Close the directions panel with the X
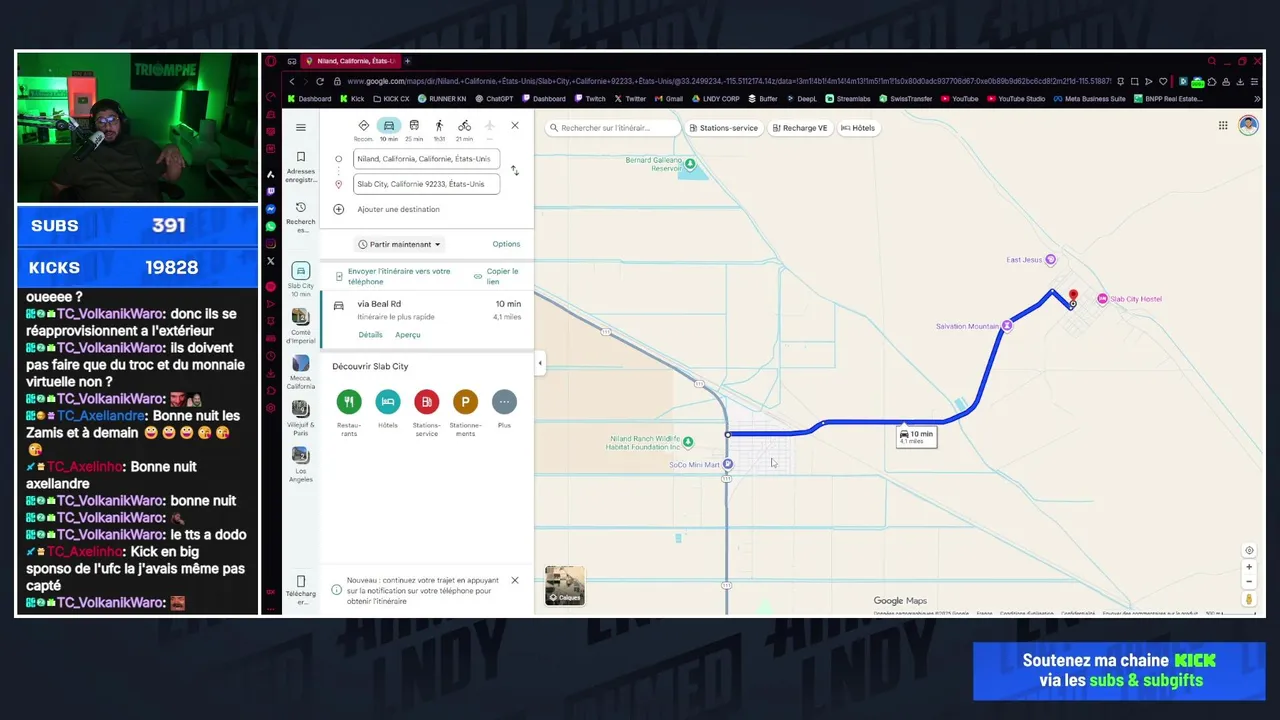 pos(515,125)
